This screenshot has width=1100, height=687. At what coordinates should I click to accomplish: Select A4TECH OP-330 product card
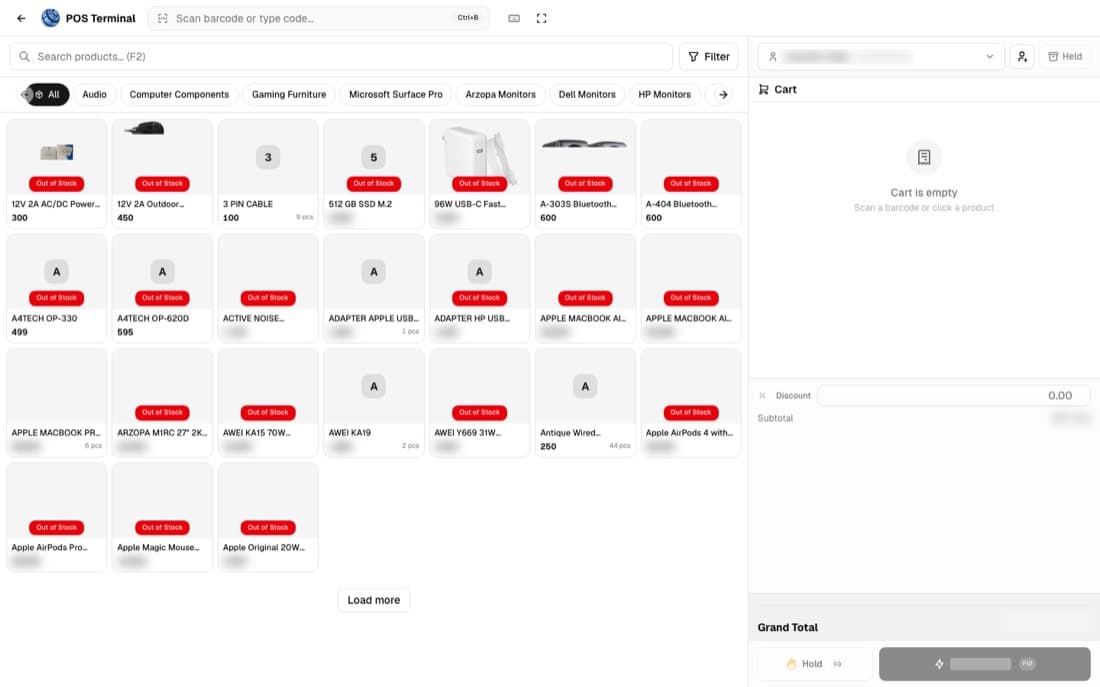tap(57, 288)
